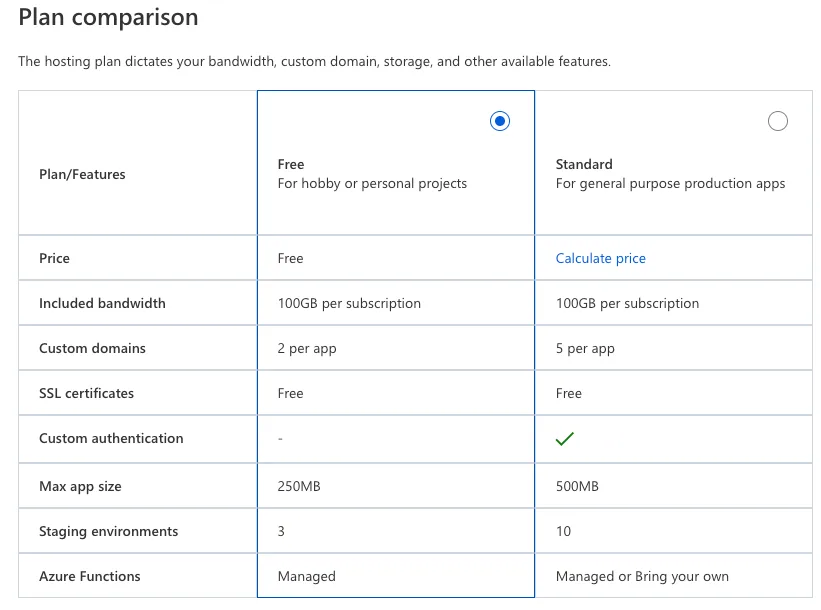Click the Managed or Bring your own cell
Image resolution: width=821 pixels, height=610 pixels.
[x=642, y=576]
